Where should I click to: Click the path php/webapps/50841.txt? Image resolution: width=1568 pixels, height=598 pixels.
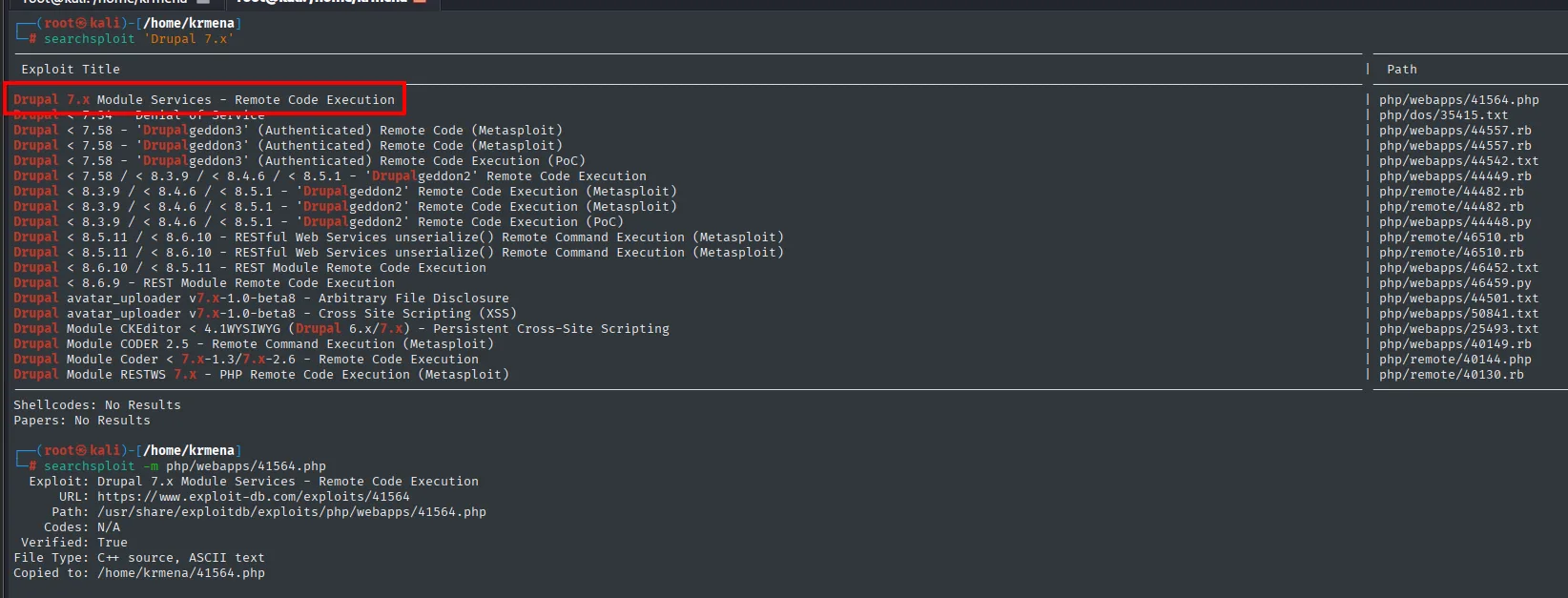[x=1458, y=314]
